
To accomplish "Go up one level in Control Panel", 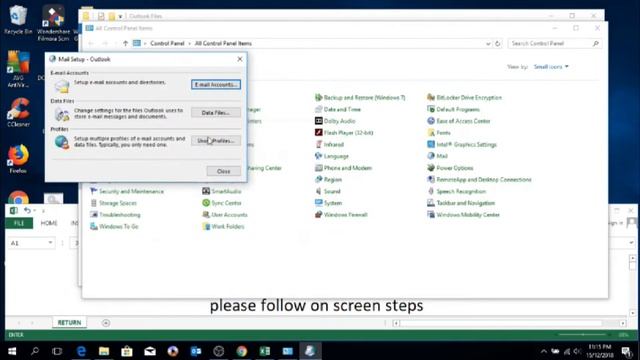I will (125, 43).
